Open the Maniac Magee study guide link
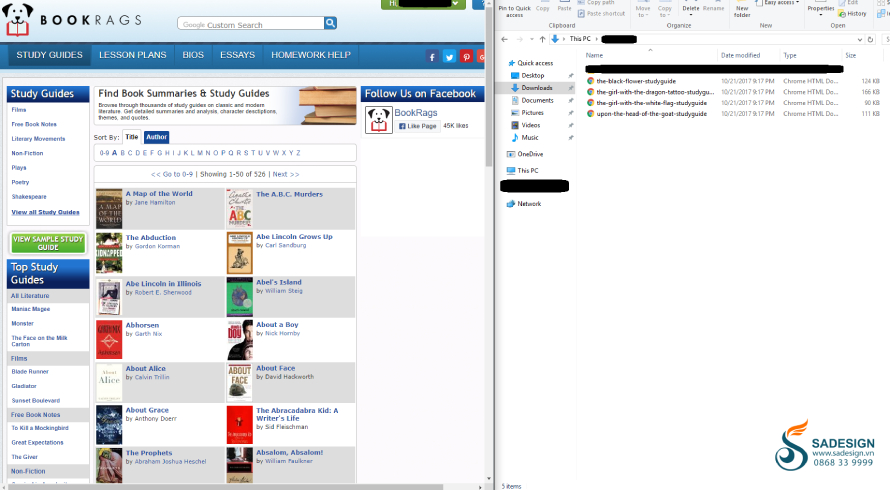The width and height of the screenshot is (890, 490). pos(31,309)
